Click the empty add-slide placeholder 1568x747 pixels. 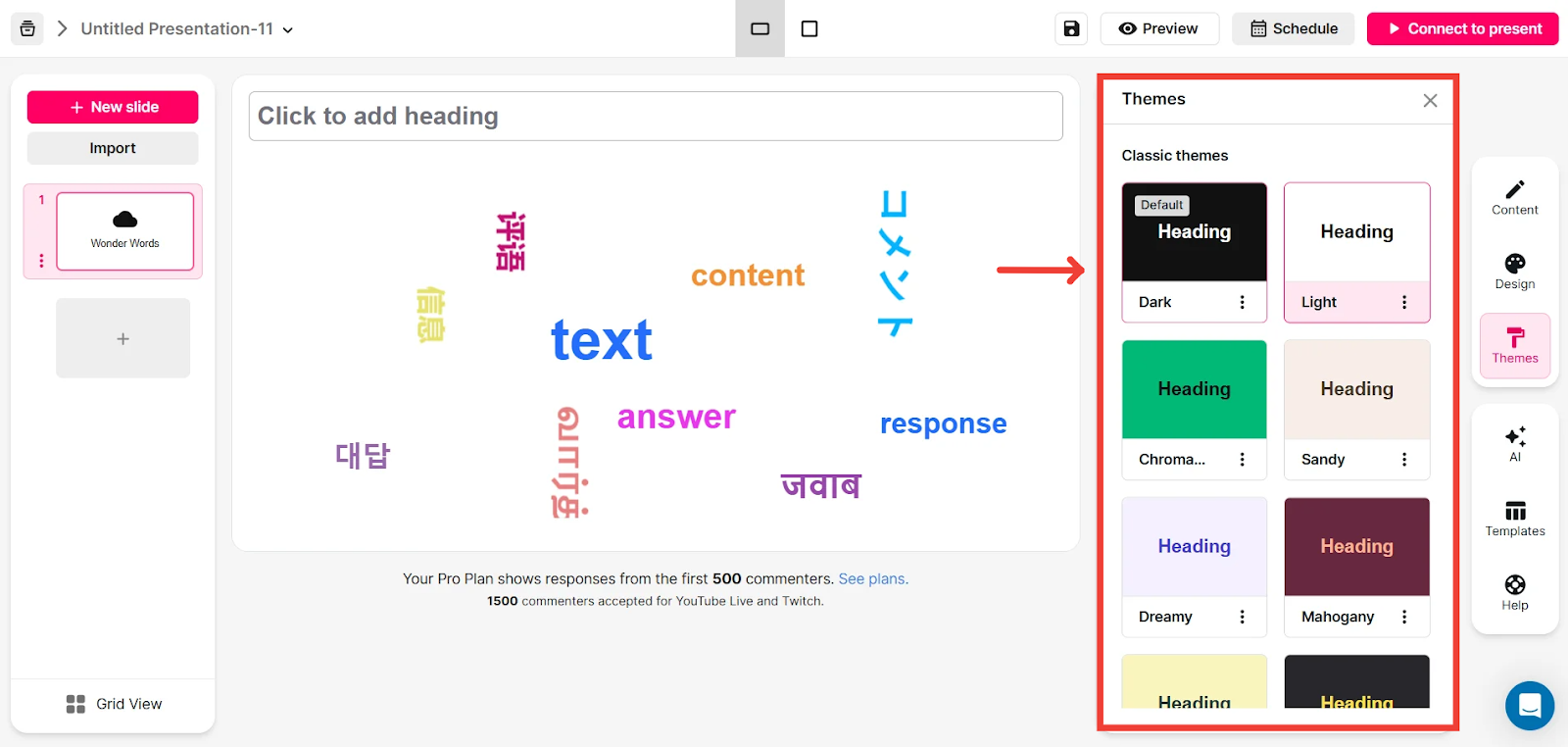(122, 338)
